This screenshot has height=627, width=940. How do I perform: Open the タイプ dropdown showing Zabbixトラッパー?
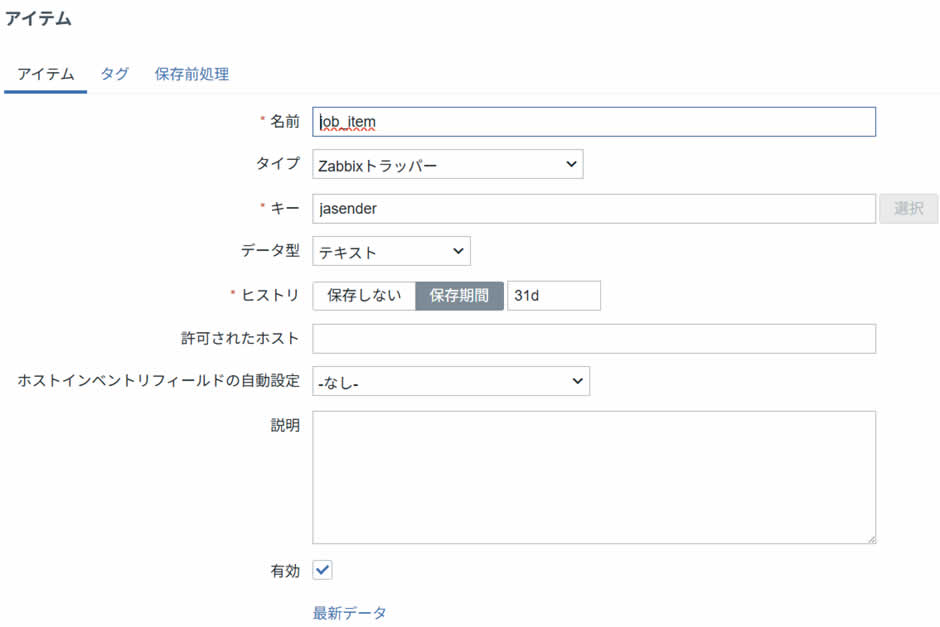[x=447, y=163]
